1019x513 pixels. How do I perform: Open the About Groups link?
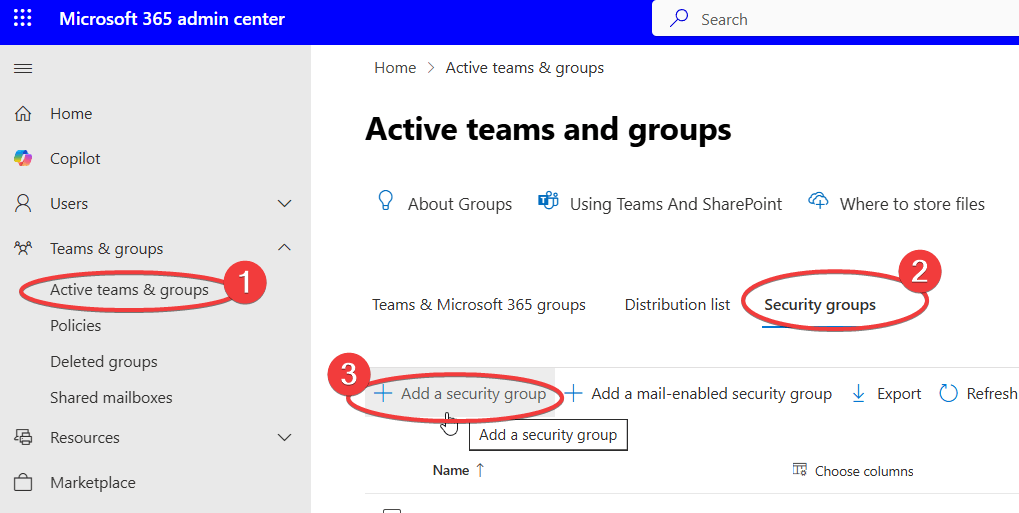pyautogui.click(x=459, y=204)
